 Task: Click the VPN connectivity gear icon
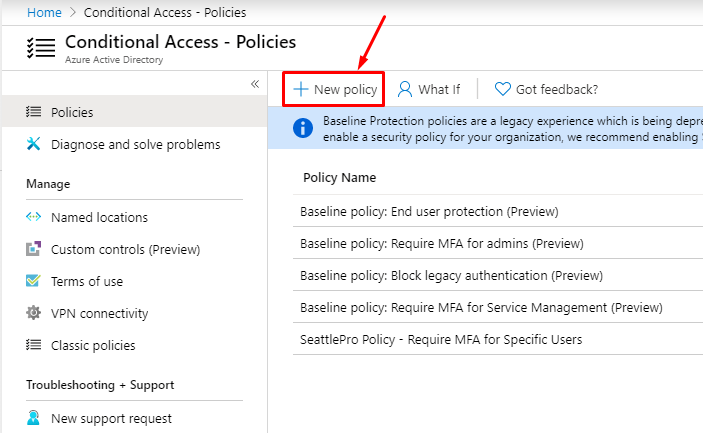[x=33, y=313]
